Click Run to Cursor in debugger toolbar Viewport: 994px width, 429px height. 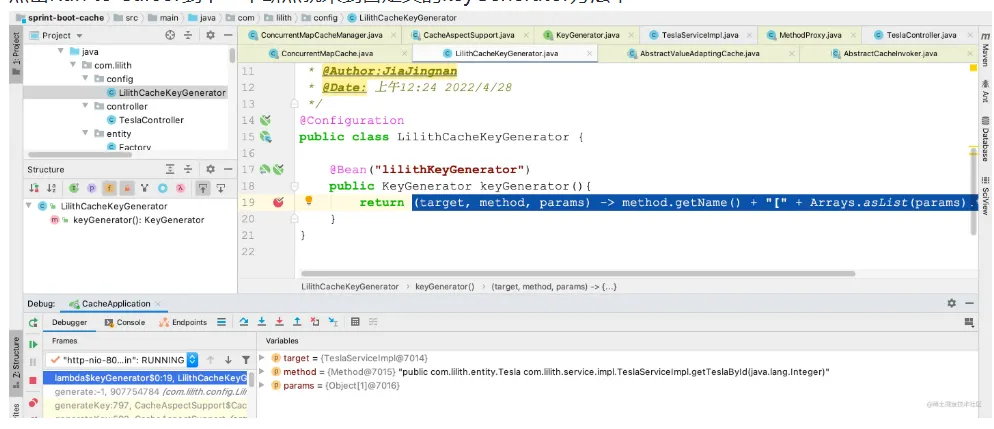[333, 322]
